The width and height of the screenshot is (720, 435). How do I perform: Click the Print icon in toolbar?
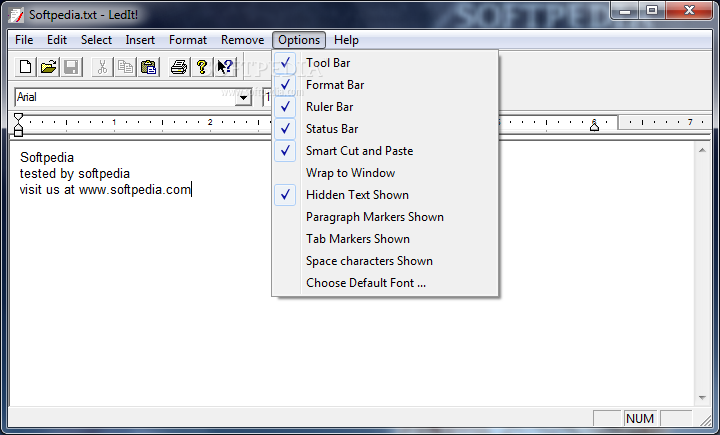(179, 67)
